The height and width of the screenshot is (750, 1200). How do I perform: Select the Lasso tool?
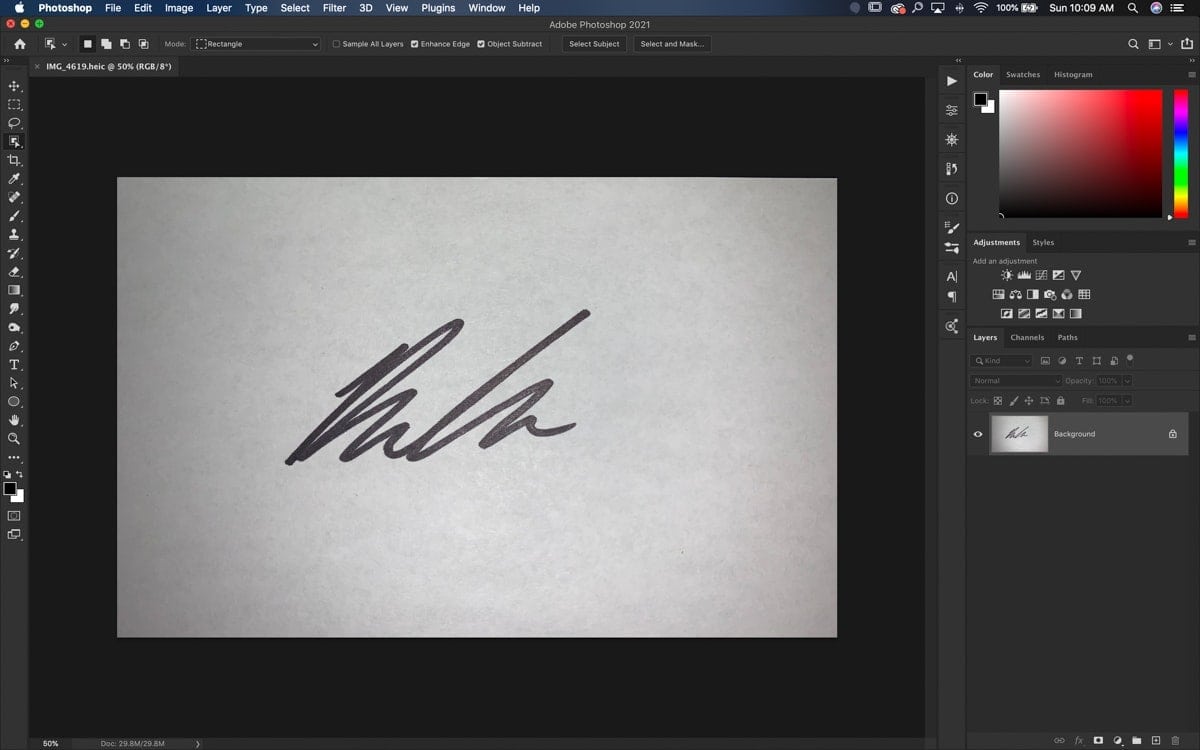point(14,123)
